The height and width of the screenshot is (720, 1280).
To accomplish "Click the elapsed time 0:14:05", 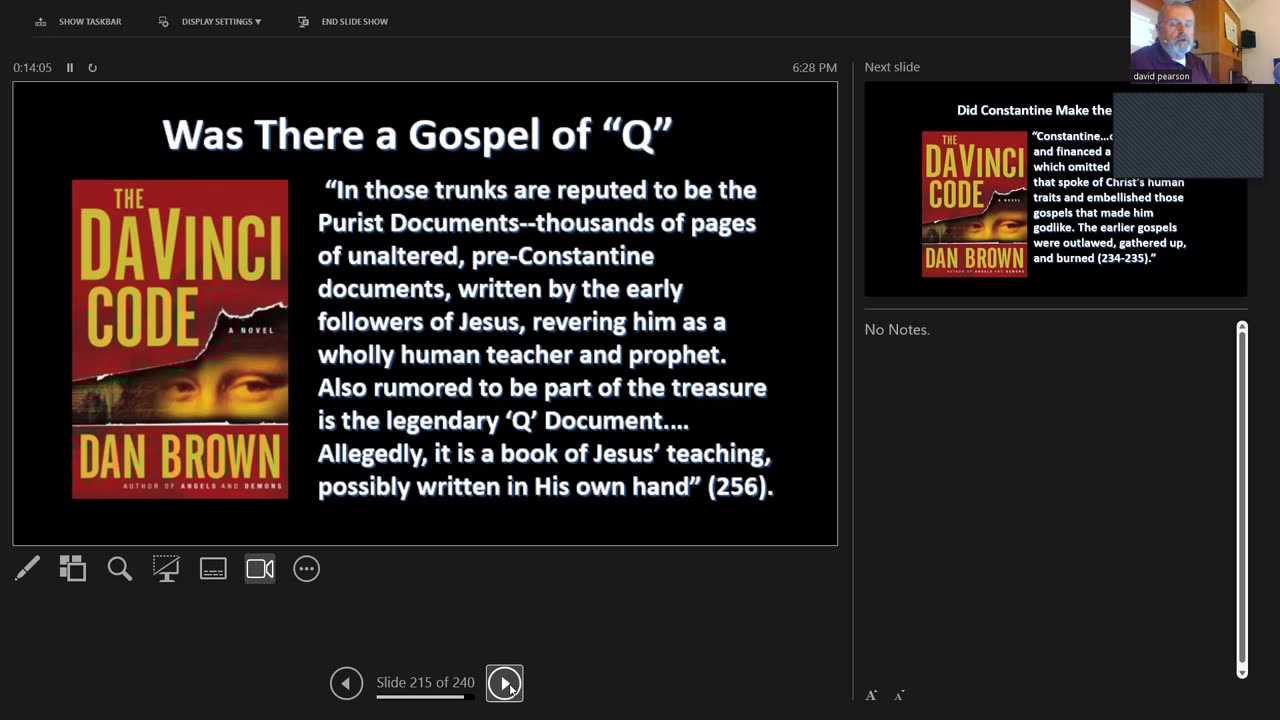I will tap(32, 68).
